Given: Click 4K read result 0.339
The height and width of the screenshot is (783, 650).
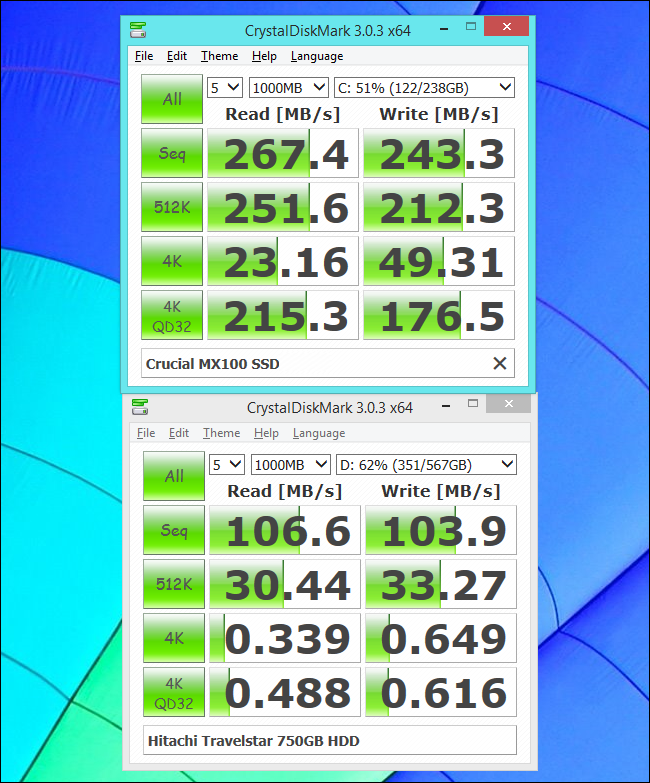Looking at the screenshot, I should (285, 638).
